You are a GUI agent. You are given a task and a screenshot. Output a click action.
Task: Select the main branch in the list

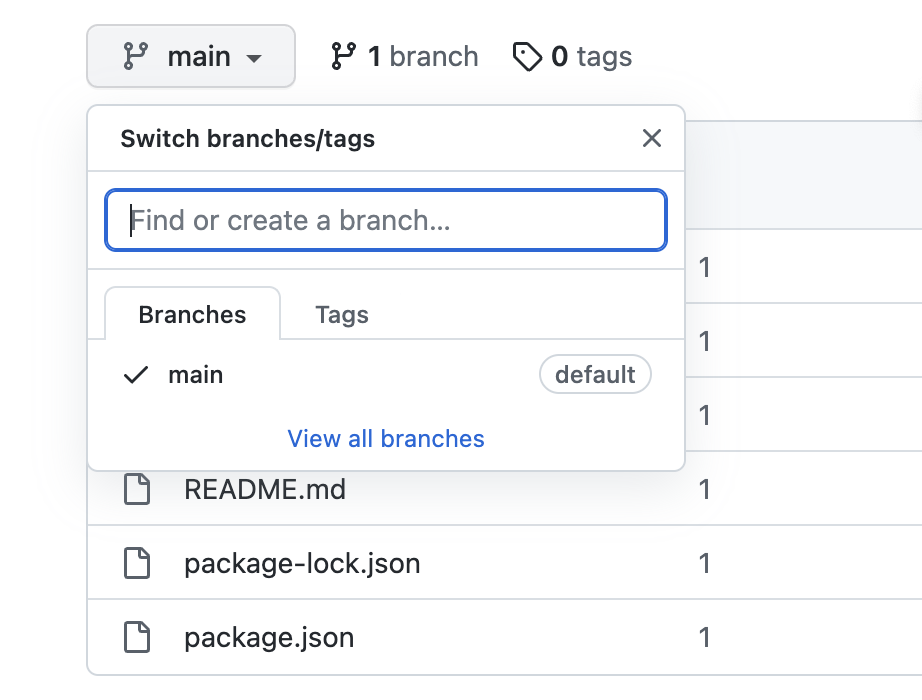click(x=386, y=374)
